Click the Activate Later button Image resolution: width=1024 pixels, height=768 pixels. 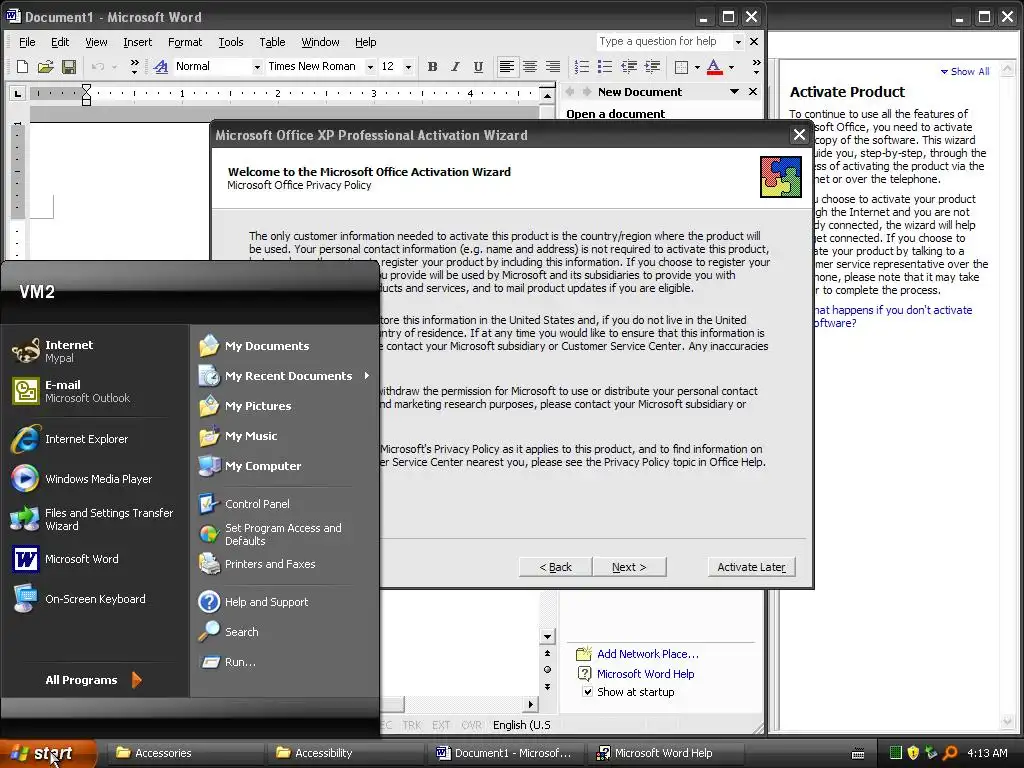point(751,567)
